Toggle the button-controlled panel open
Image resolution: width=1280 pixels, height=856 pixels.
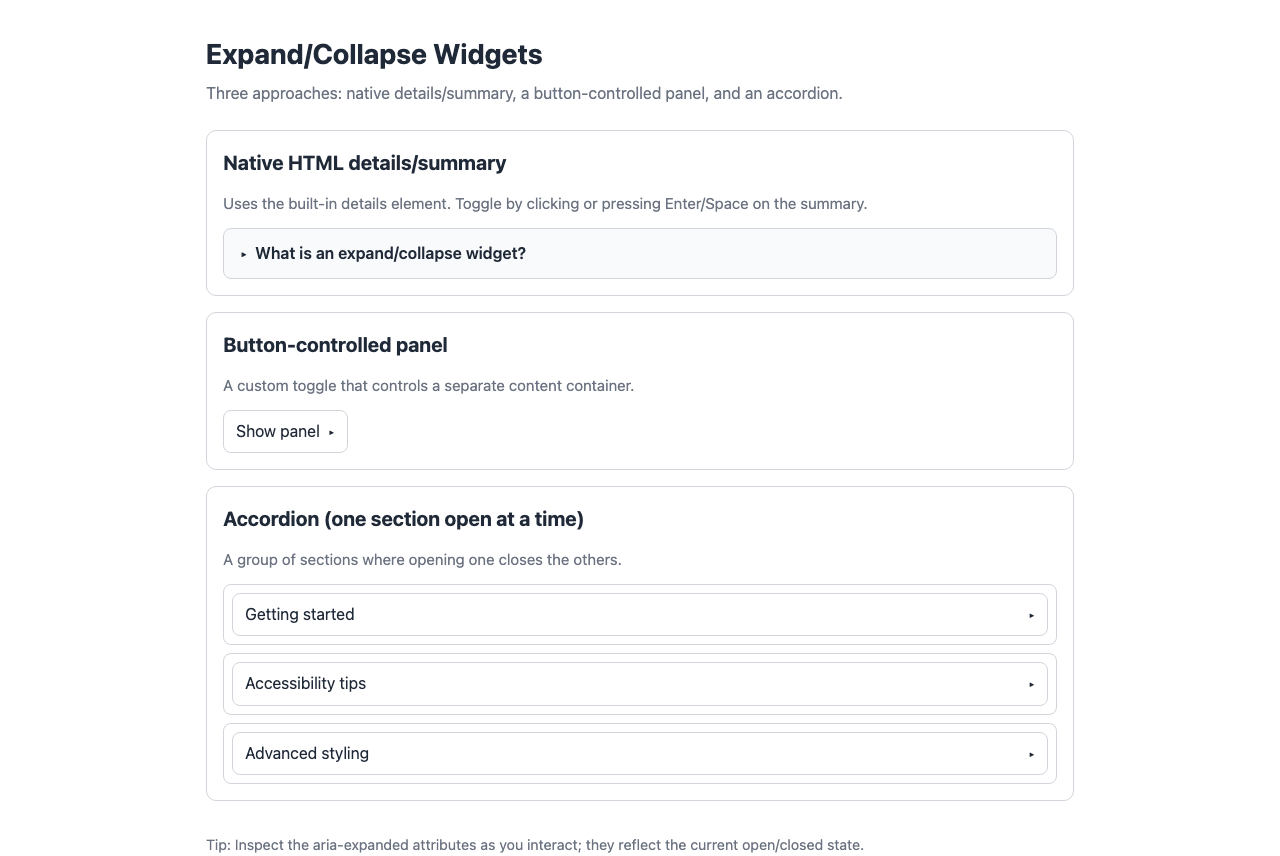285,431
